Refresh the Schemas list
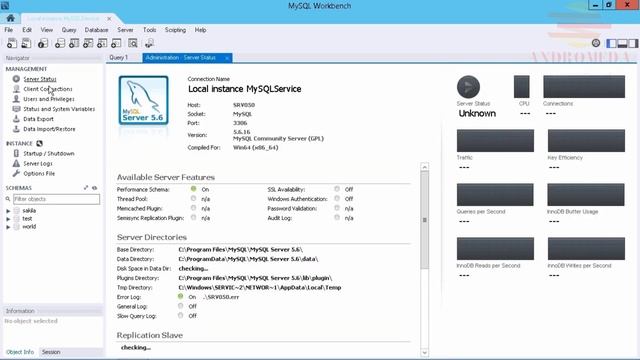This screenshot has width=640, height=360. pyautogui.click(x=95, y=188)
